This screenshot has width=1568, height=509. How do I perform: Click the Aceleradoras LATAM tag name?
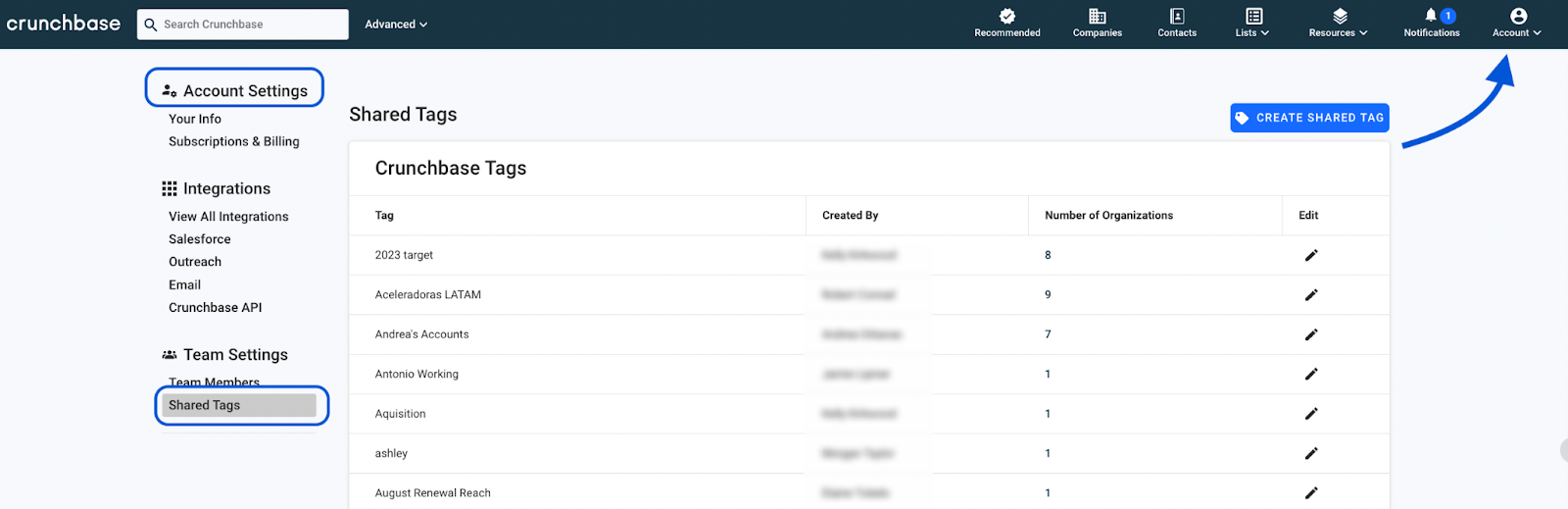point(427,294)
